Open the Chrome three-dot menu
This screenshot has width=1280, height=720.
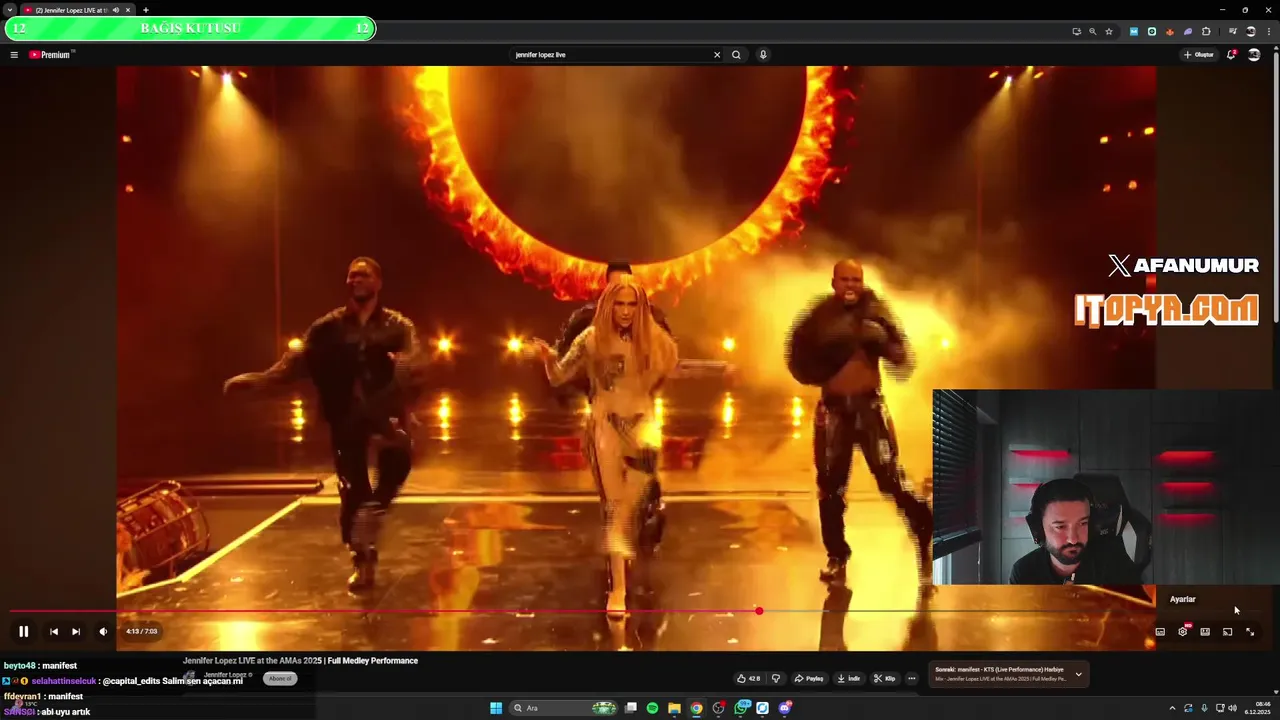(x=1267, y=31)
